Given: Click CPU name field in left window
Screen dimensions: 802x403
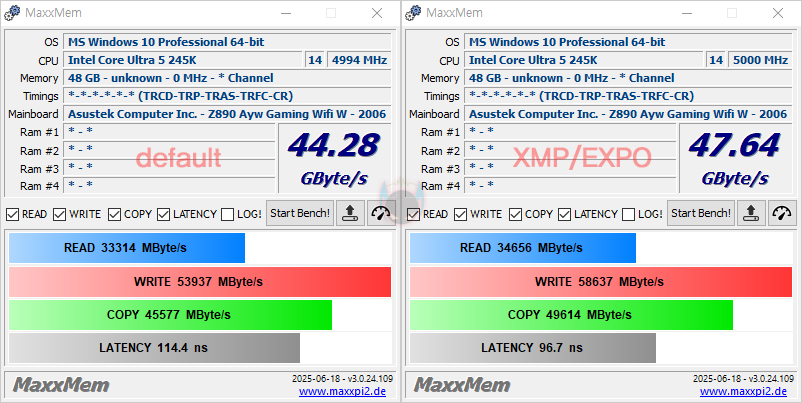Looking at the screenshot, I should pyautogui.click(x=183, y=60).
